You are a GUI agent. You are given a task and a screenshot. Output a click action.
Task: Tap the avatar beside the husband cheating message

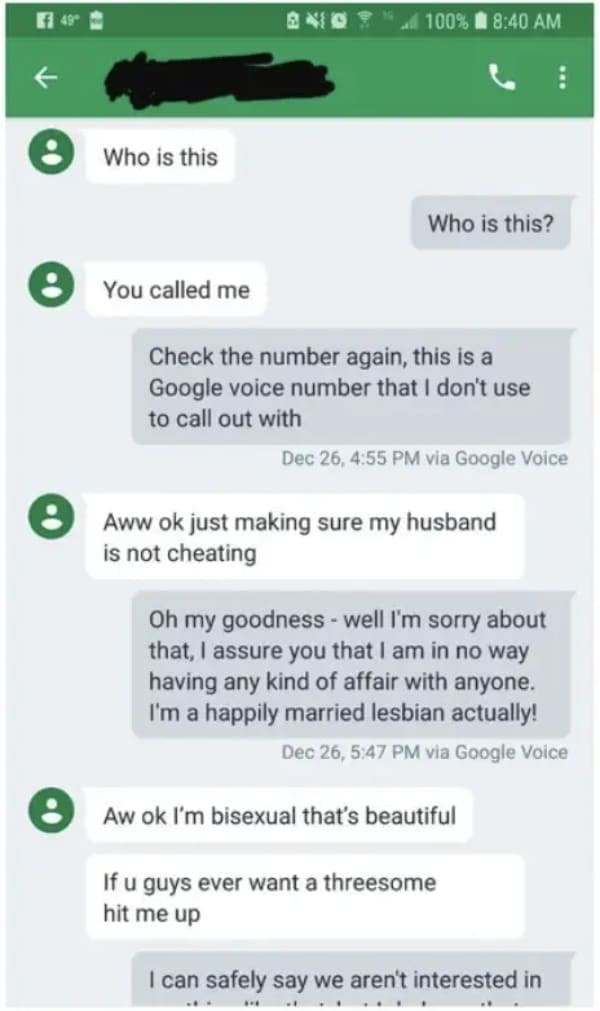(51, 516)
